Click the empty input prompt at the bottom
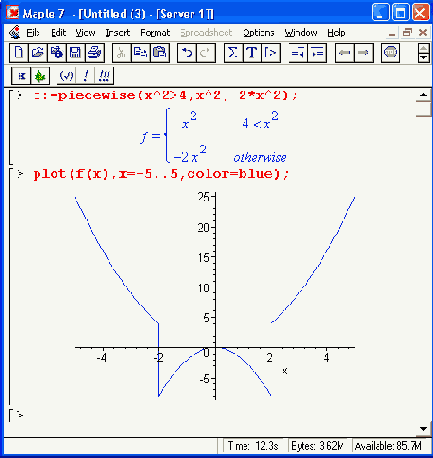The image size is (433, 458). pyautogui.click(x=20, y=415)
